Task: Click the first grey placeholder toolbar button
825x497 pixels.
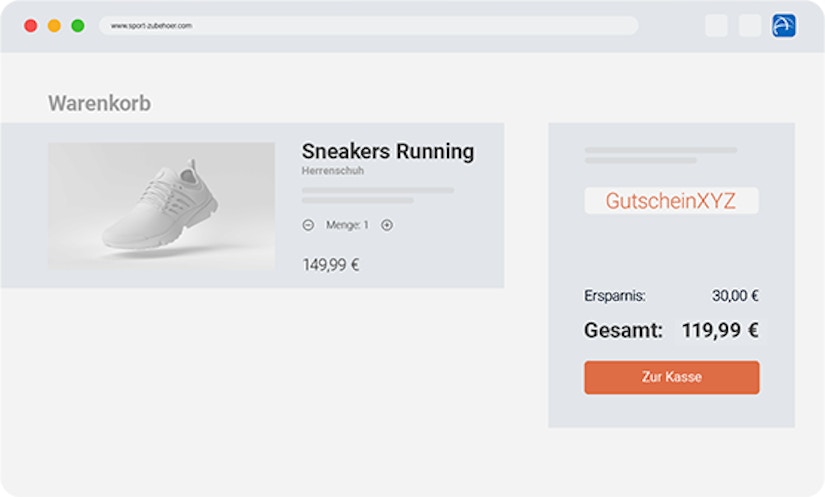Action: (x=716, y=25)
